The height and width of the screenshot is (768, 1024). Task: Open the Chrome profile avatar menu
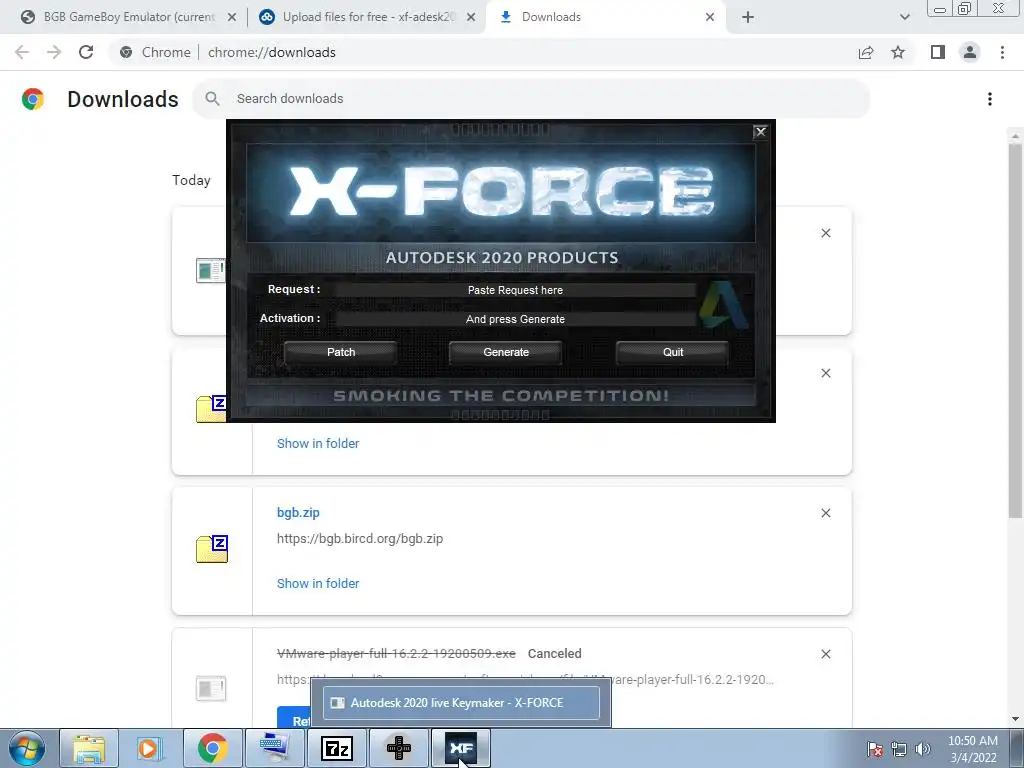pyautogui.click(x=970, y=52)
